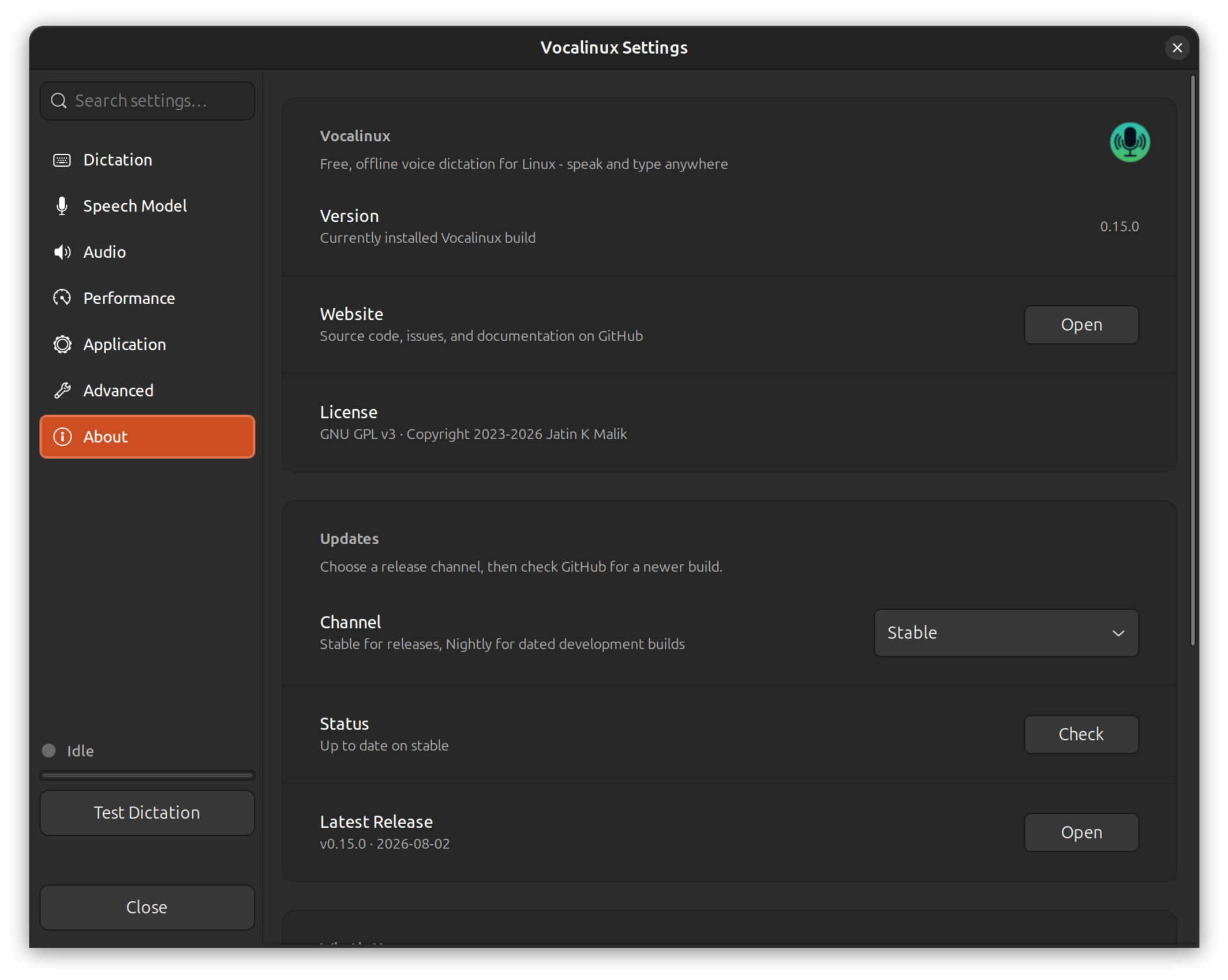
Task: Open Dictation settings via the keyboard icon
Action: 62,160
